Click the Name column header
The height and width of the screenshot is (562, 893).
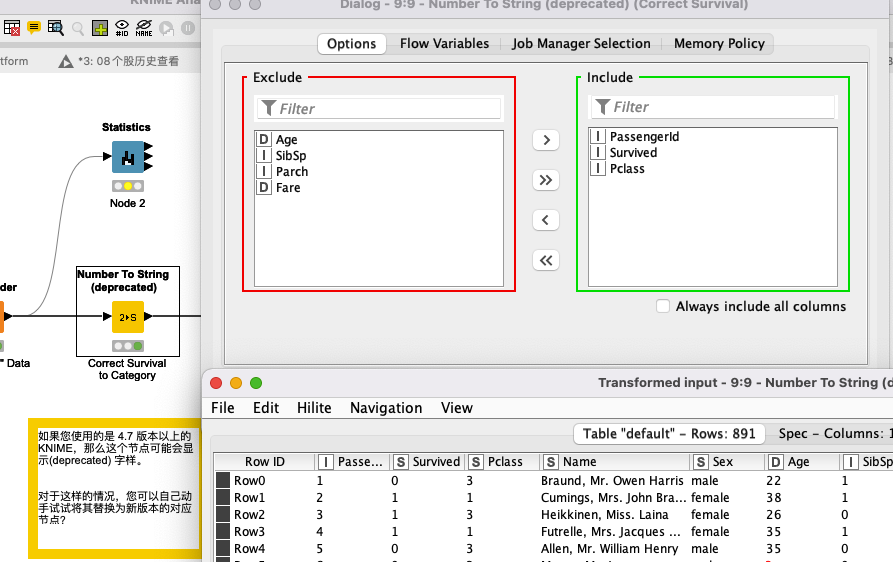tap(614, 462)
